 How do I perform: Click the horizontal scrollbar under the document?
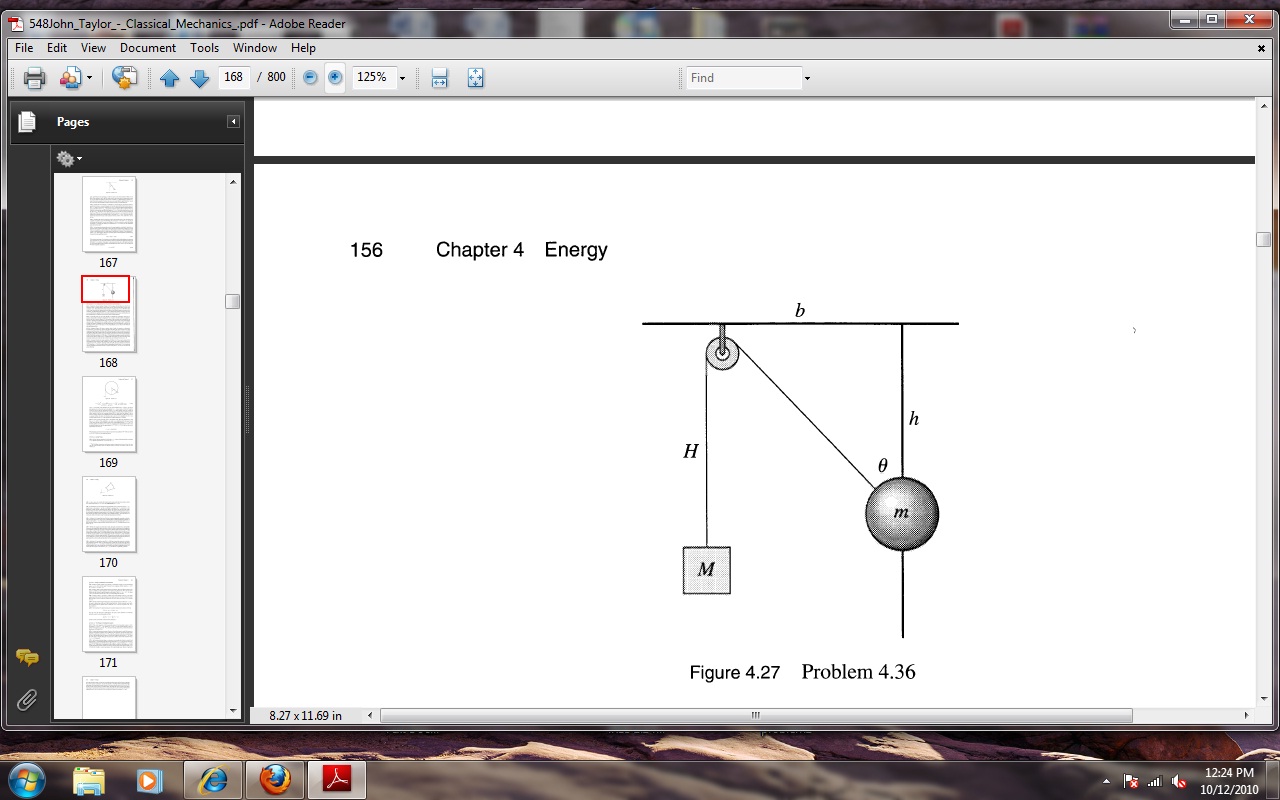coord(756,716)
